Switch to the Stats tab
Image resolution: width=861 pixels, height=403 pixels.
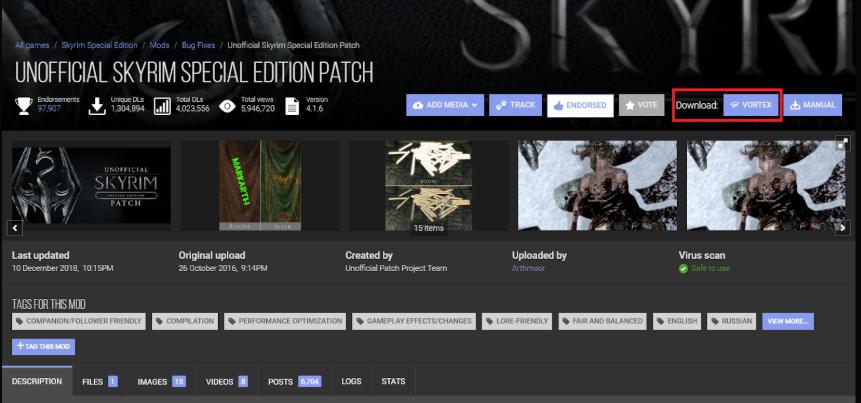coord(393,381)
